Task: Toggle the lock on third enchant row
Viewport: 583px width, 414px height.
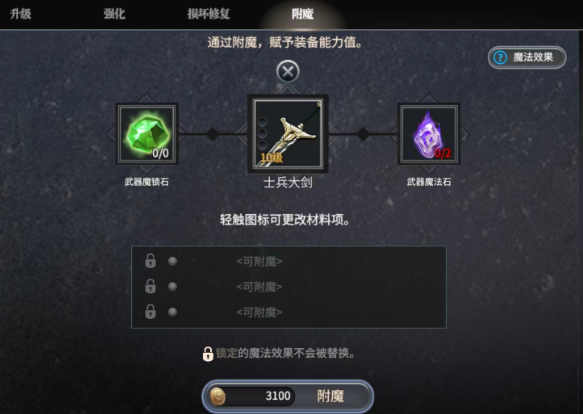Action: pyautogui.click(x=150, y=312)
